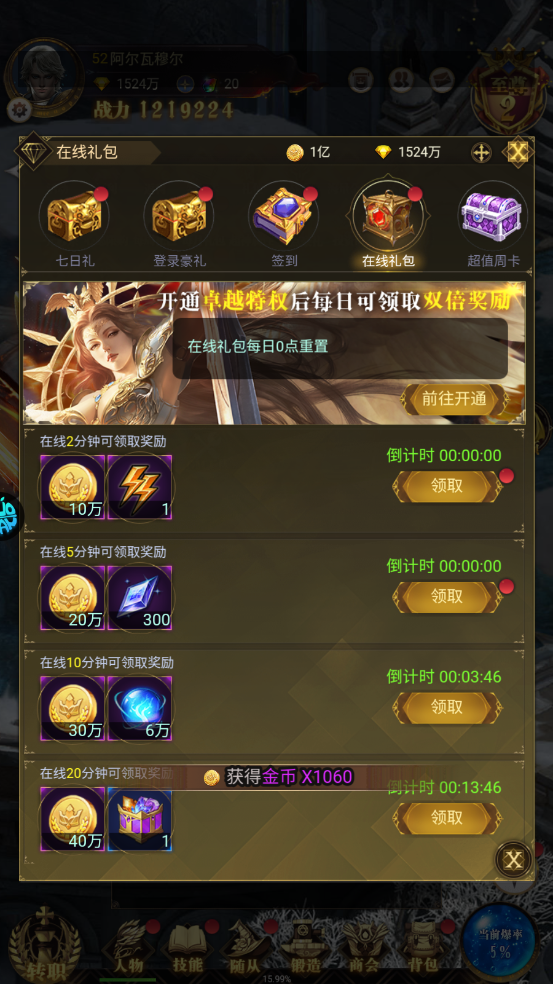Tap the purple treasure chest reward icon
Screen dimensions: 553x984
click(139, 819)
